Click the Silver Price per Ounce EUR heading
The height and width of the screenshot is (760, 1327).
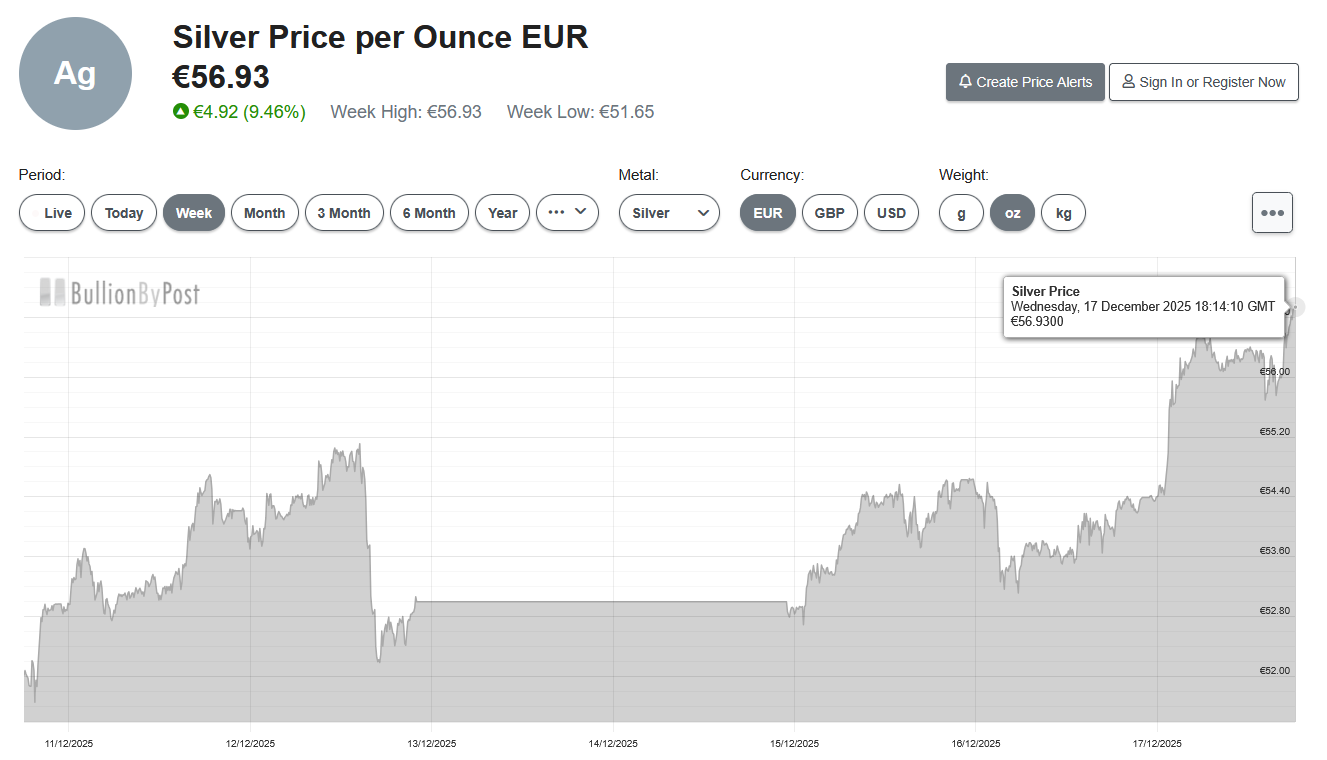[381, 37]
